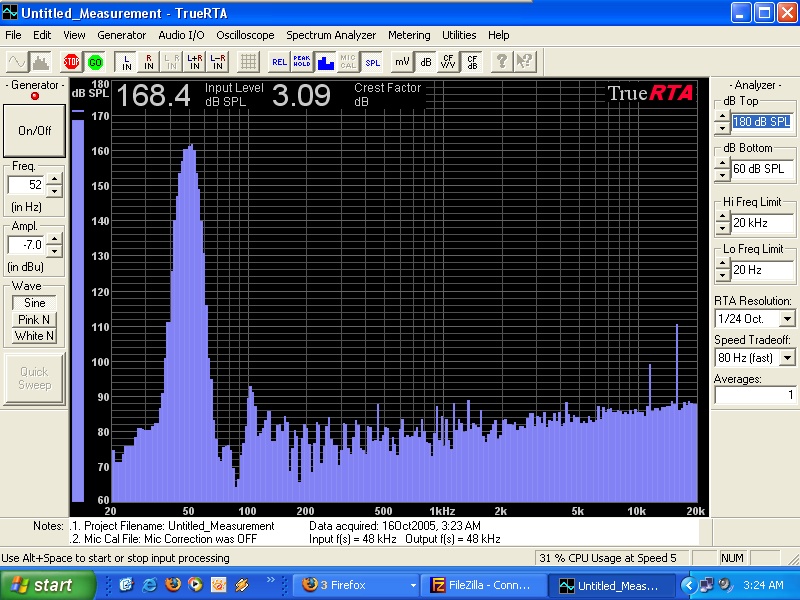The width and height of the screenshot is (800, 600).
Task: Open the Oscilloscope menu
Action: point(245,35)
